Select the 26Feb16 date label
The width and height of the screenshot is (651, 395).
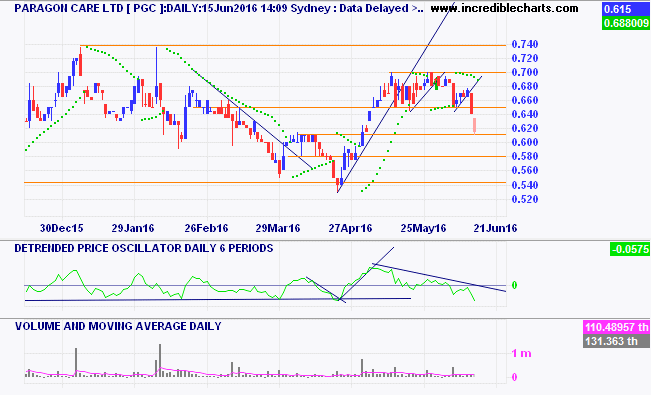click(x=206, y=228)
